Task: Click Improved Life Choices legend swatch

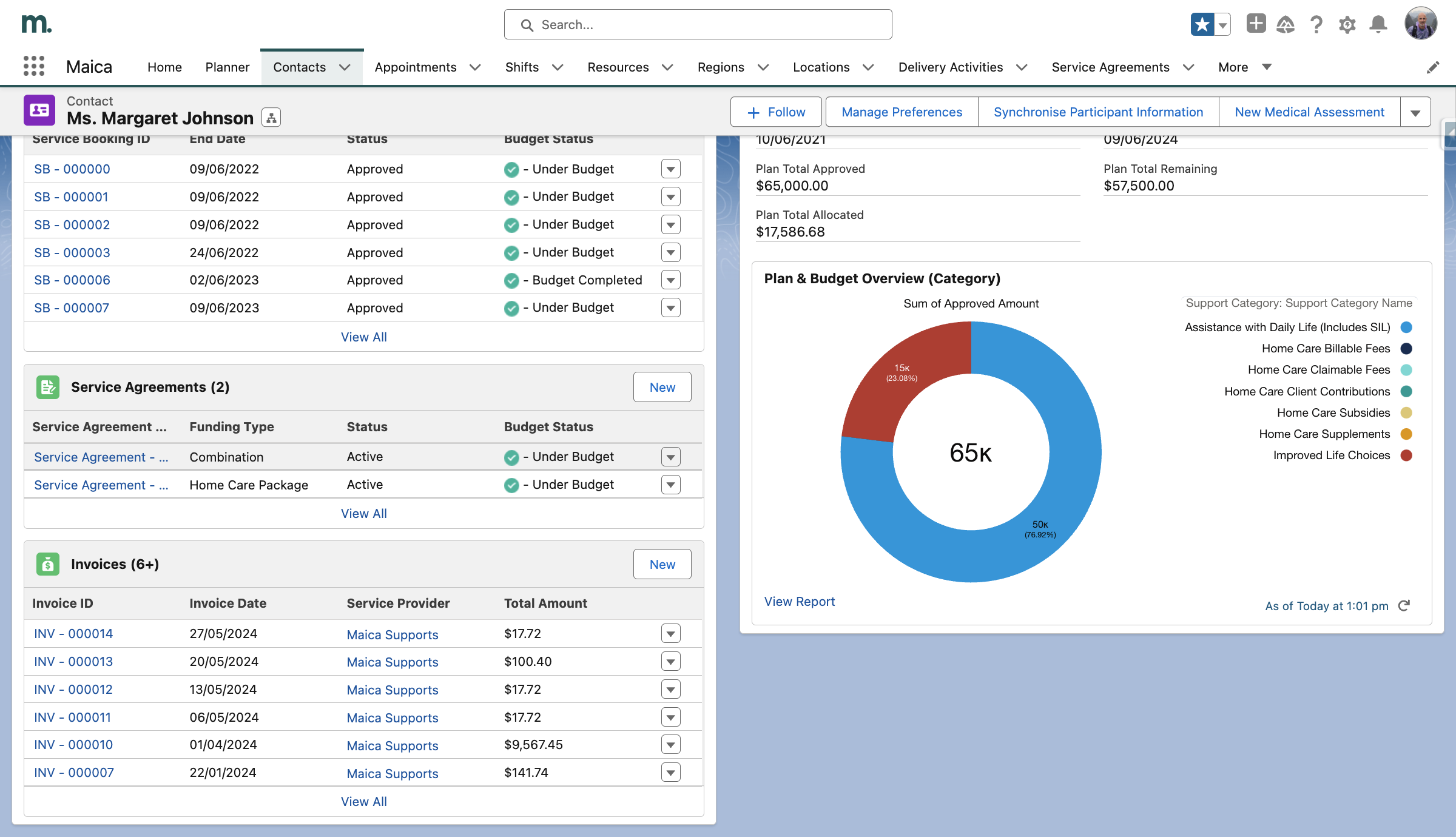Action: pos(1406,455)
